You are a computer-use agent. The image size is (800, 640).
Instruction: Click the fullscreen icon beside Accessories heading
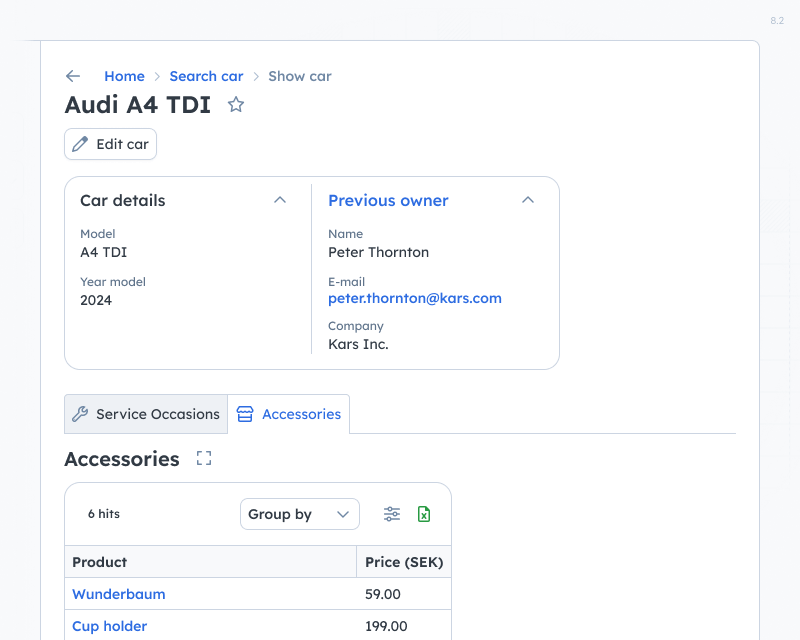pyautogui.click(x=204, y=458)
